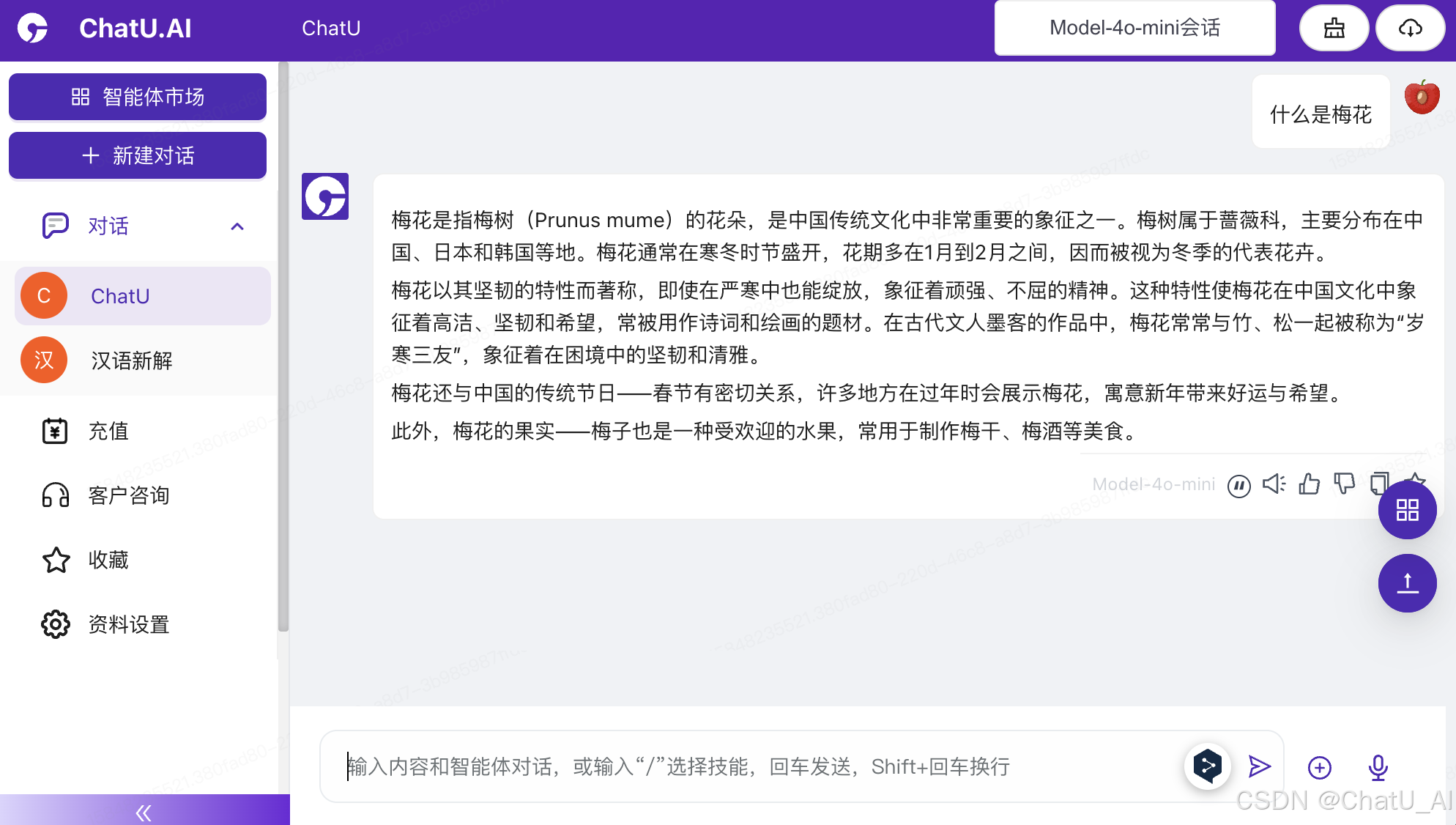The image size is (1456, 825).
Task: Click the 智能体市场 button
Action: tap(138, 97)
